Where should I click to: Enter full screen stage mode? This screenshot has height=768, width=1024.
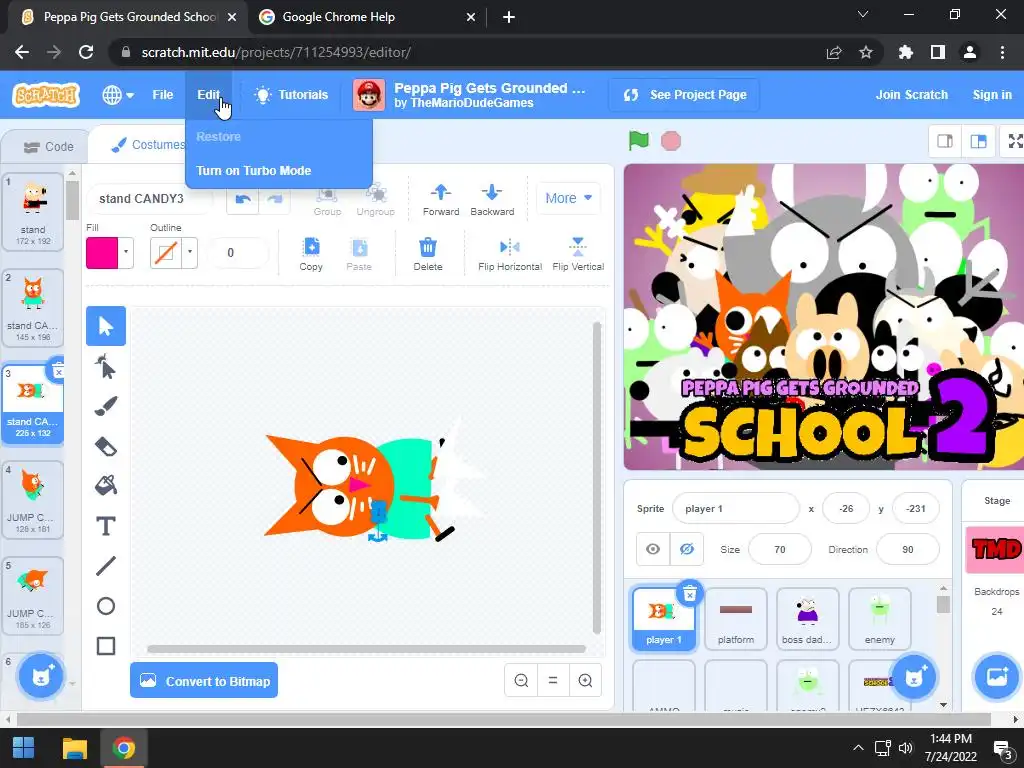1014,141
